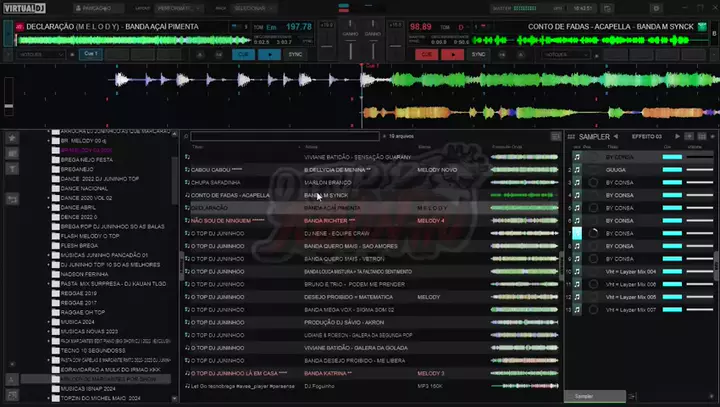This screenshot has height=407, width=720.
Task: Expand the MUSICA 2024 folder
Action: coord(48,322)
